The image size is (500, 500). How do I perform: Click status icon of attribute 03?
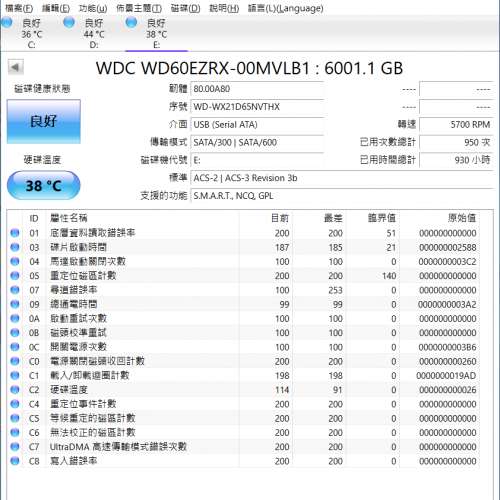(x=15, y=247)
